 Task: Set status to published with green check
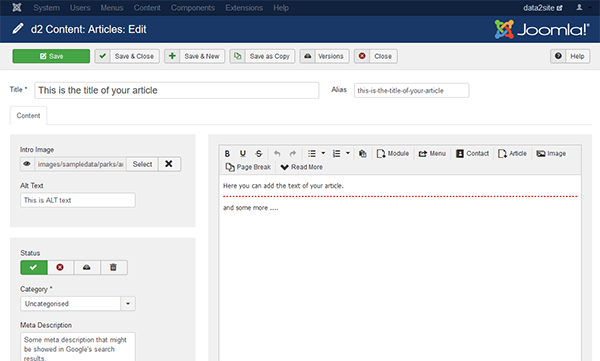[34, 267]
